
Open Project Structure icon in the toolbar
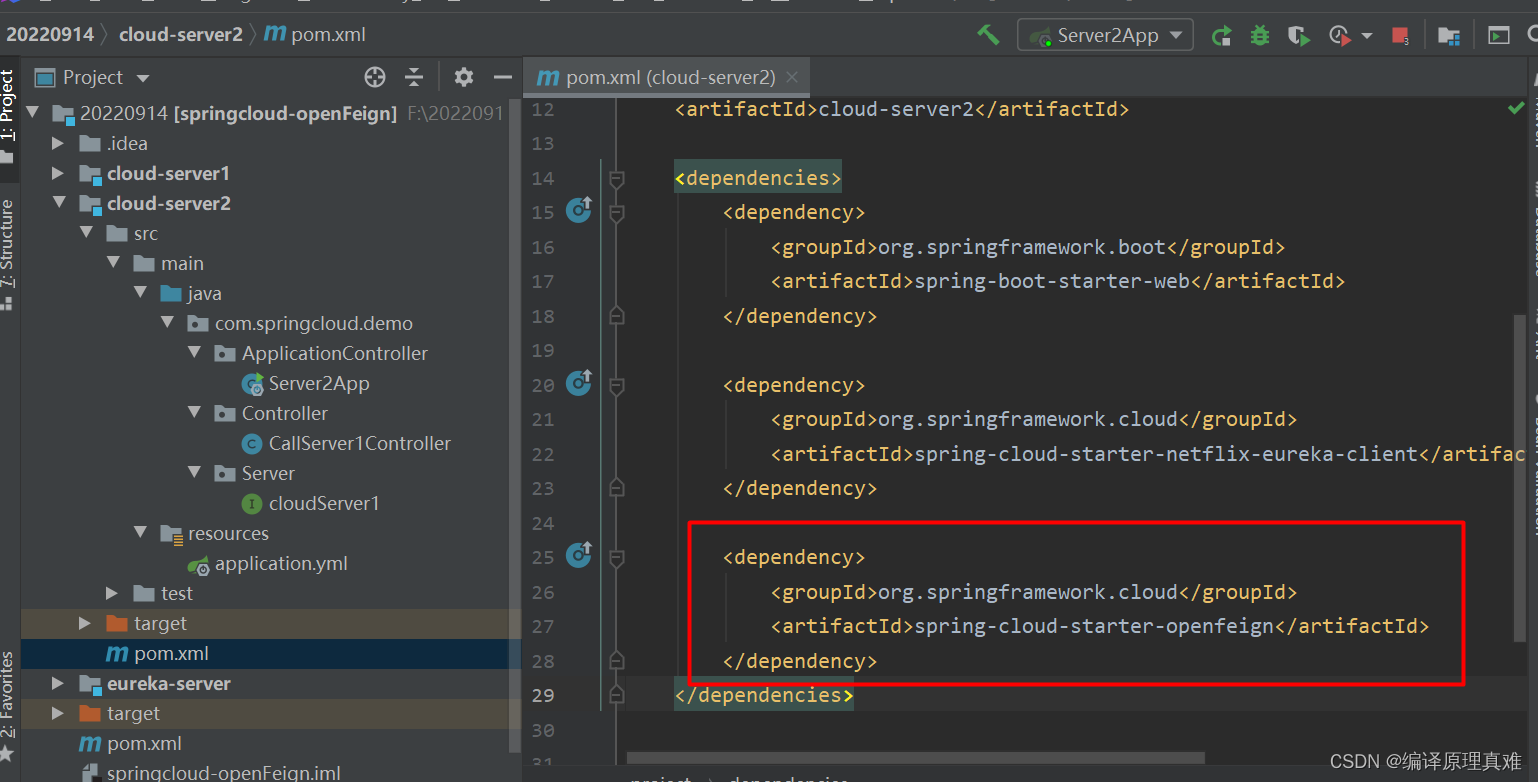coord(1448,36)
